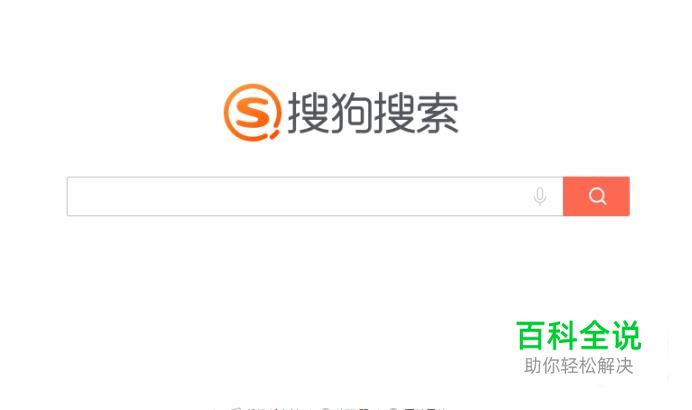Start voice input using the mic icon
692x410 pixels.
point(540,196)
